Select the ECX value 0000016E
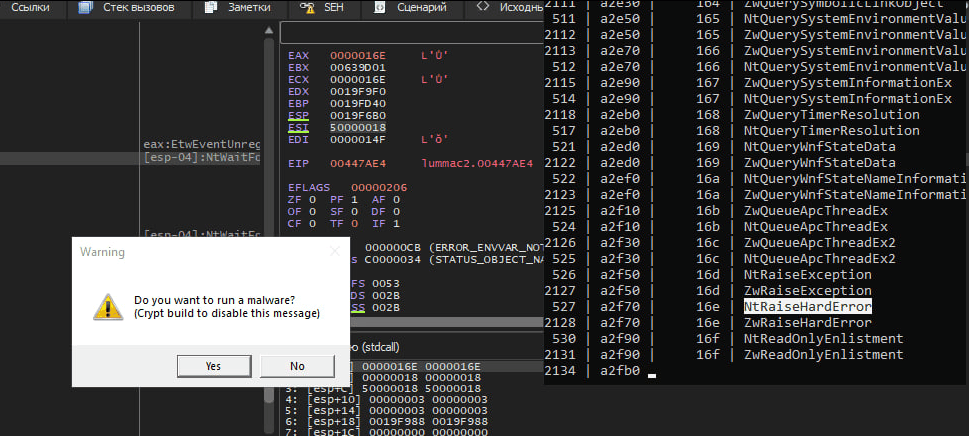The width and height of the screenshot is (969, 436). pos(358,80)
